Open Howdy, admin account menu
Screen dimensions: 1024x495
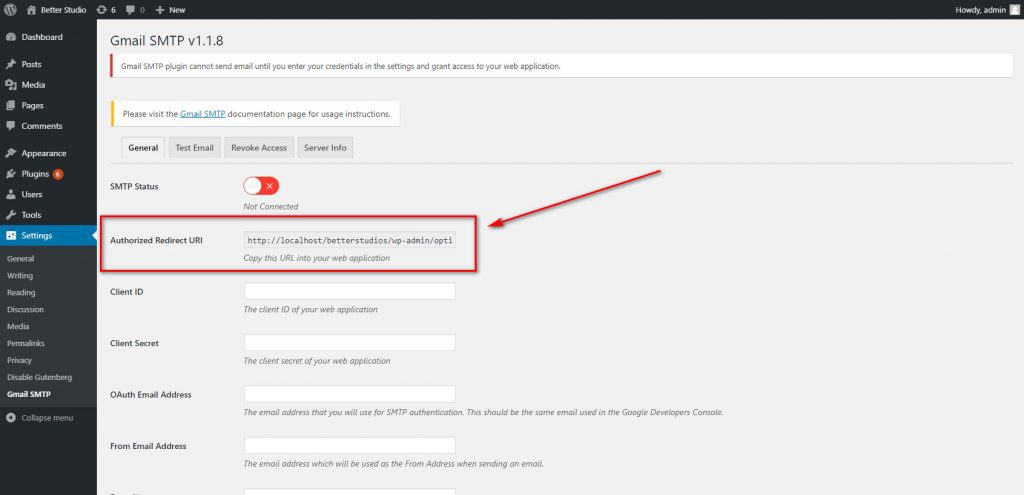coord(987,10)
